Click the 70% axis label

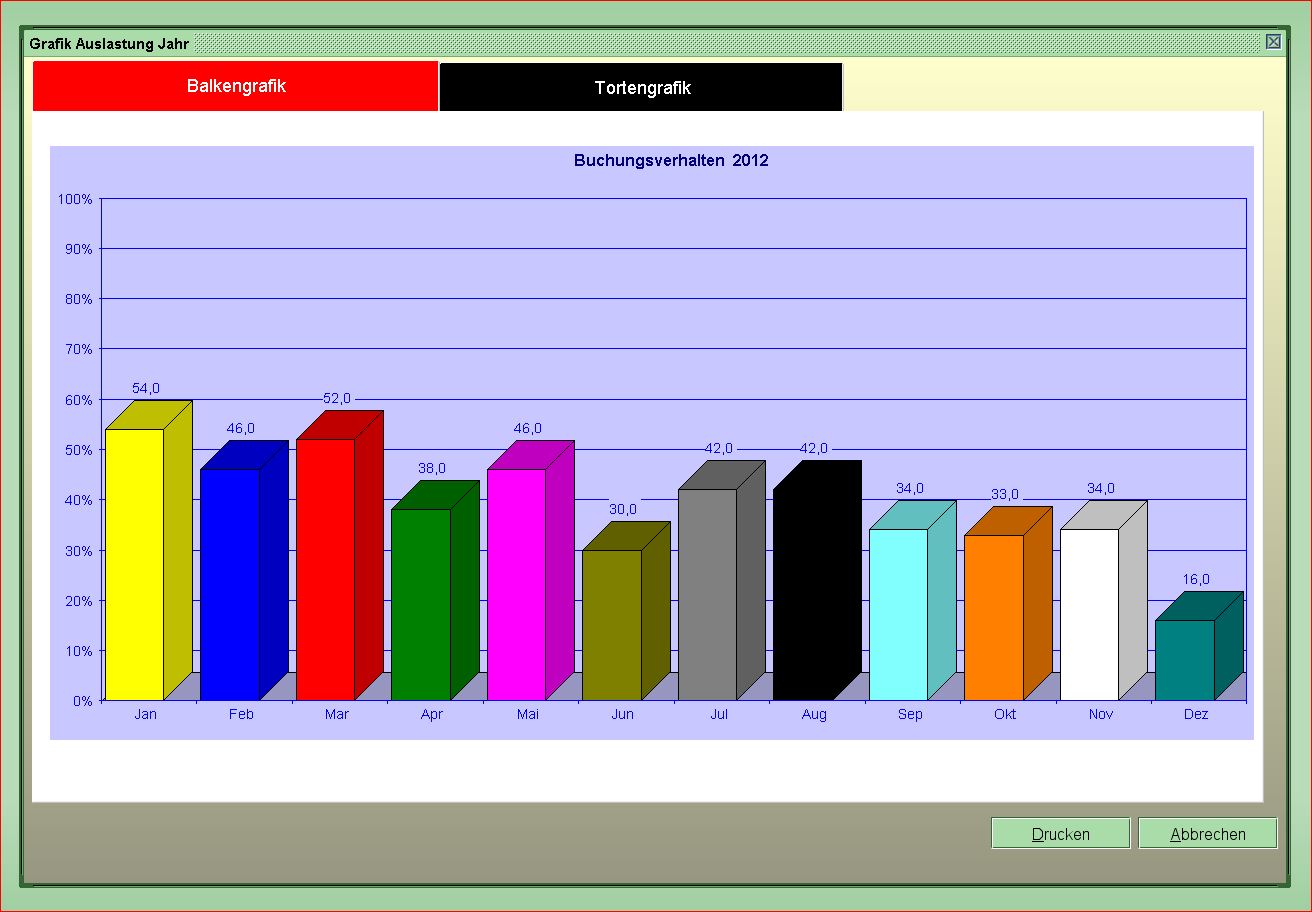78,349
